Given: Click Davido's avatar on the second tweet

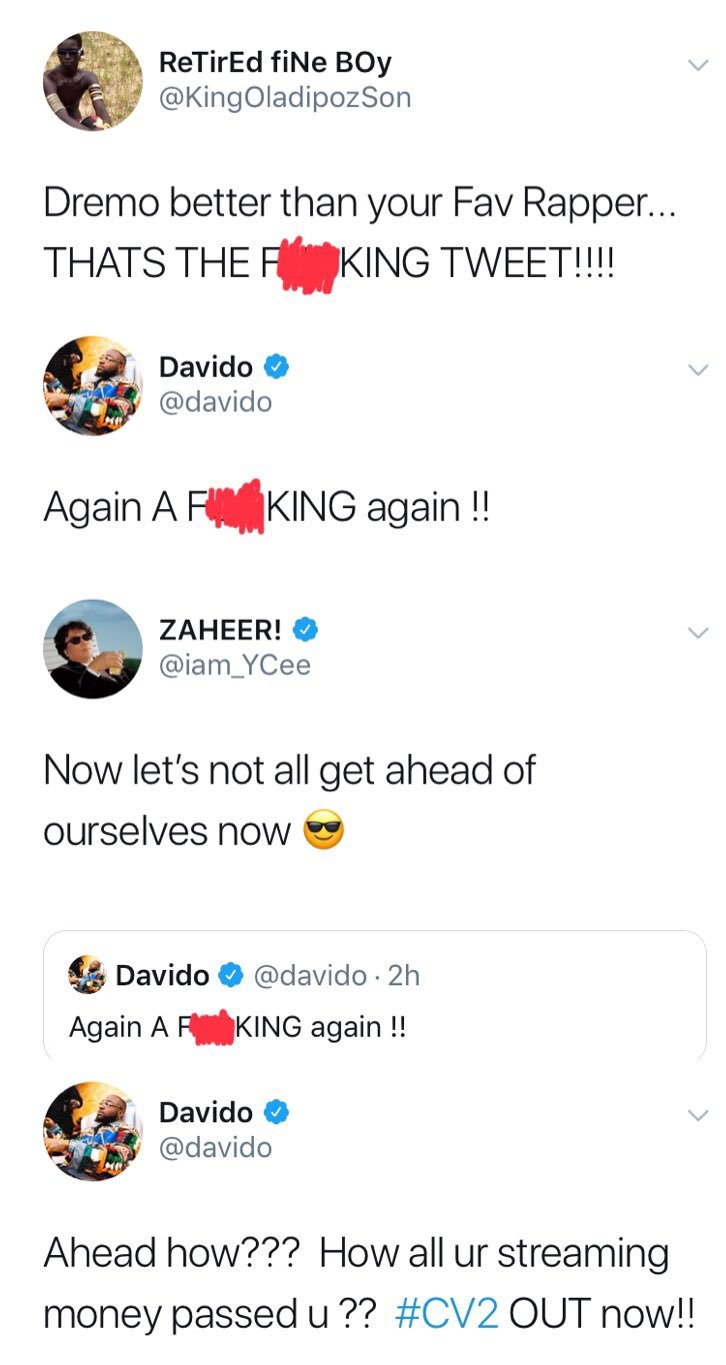Looking at the screenshot, I should pyautogui.click(x=92, y=385).
